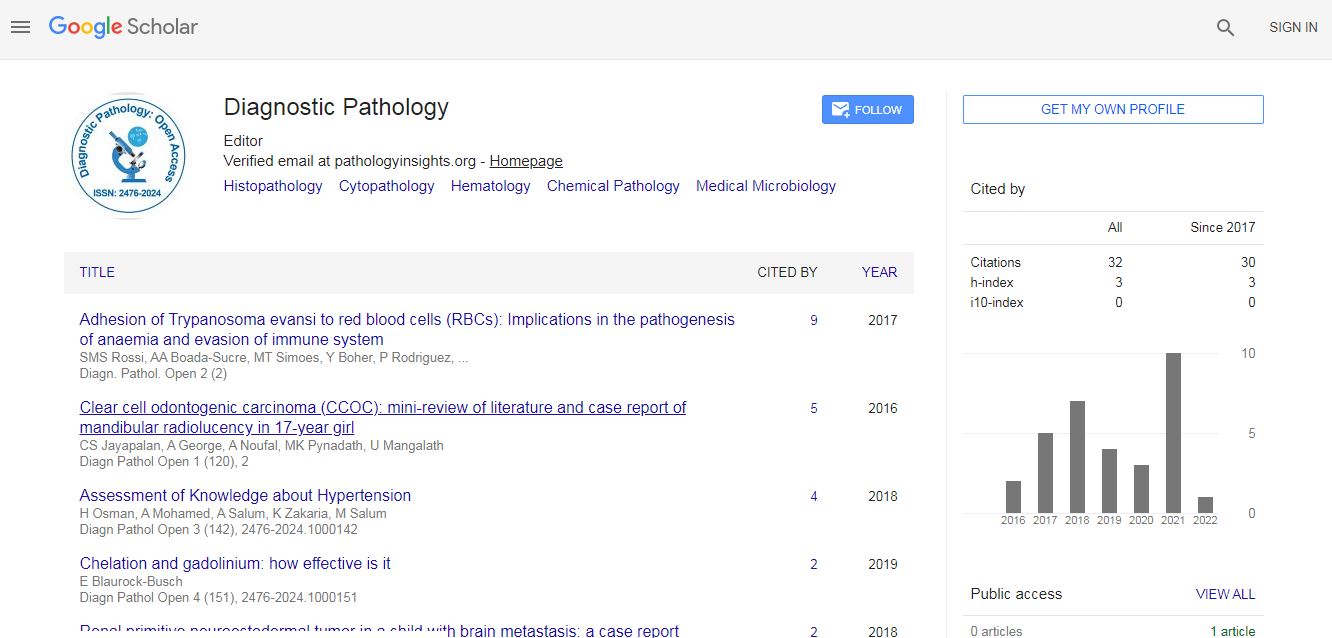Click the Google Scholar logo
The image size is (1332, 638).
[123, 27]
